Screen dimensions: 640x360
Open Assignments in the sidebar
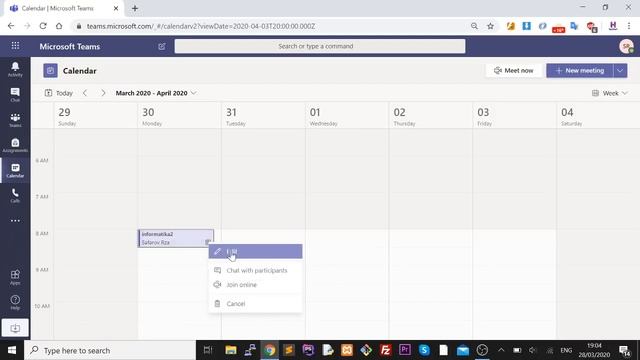click(15, 145)
